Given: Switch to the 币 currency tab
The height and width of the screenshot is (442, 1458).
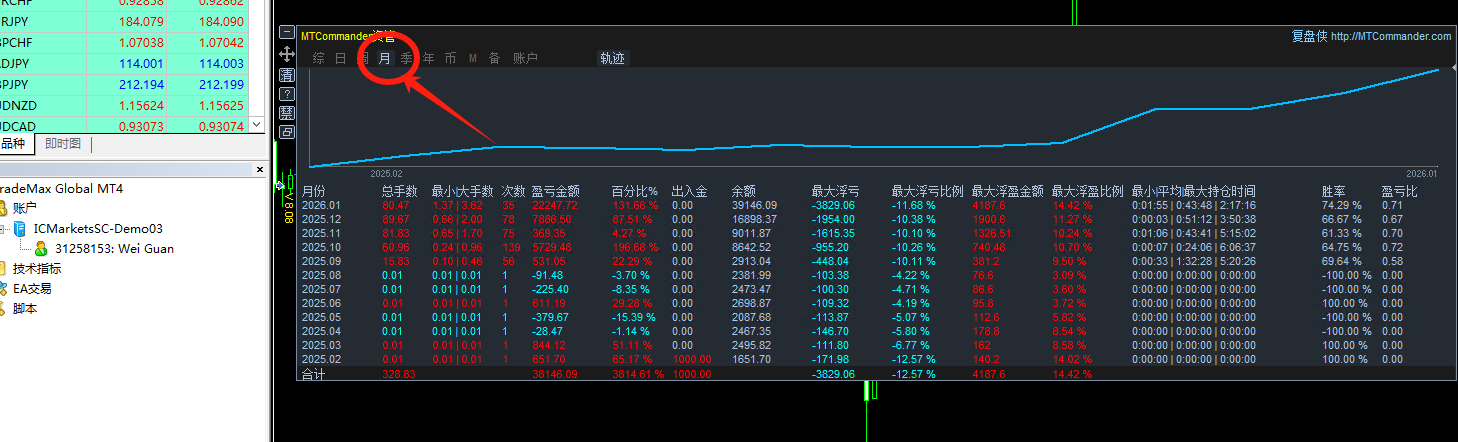Looking at the screenshot, I should [x=451, y=58].
